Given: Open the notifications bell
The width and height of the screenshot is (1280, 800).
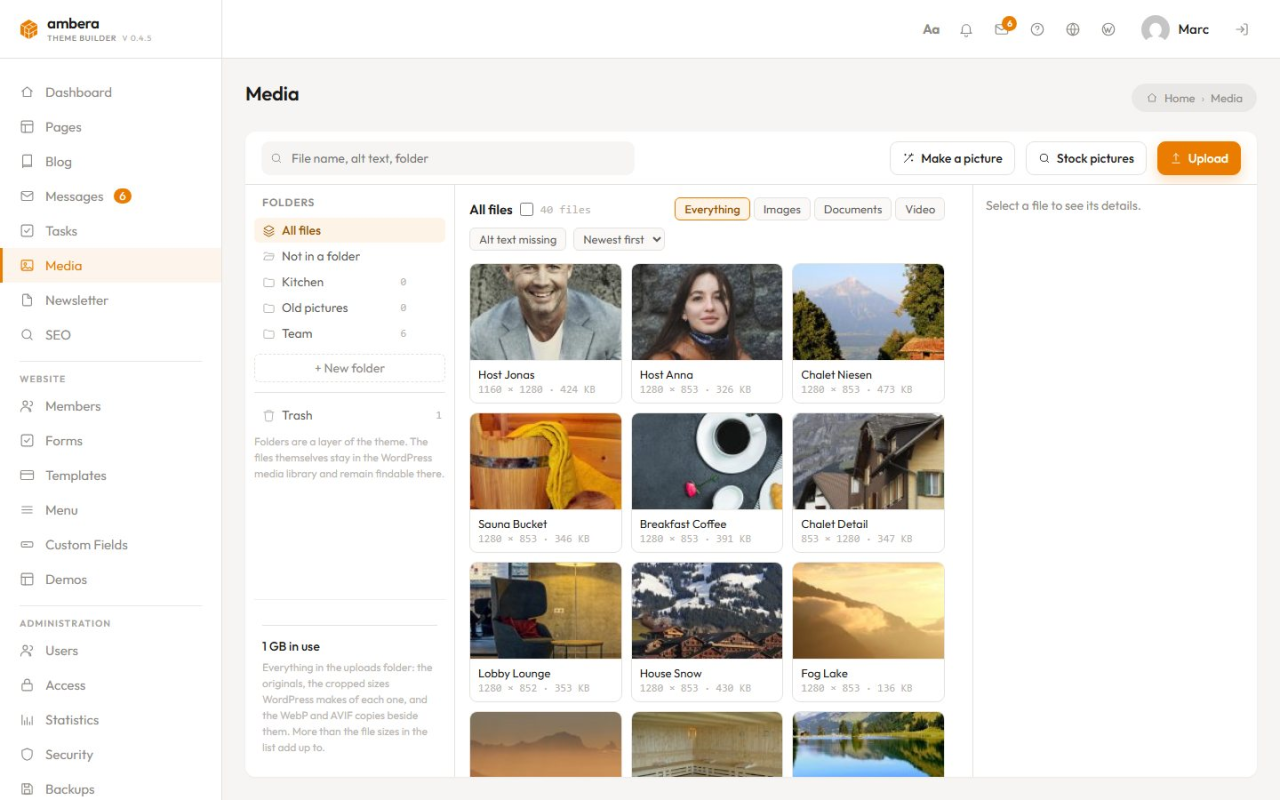Looking at the screenshot, I should click(966, 30).
